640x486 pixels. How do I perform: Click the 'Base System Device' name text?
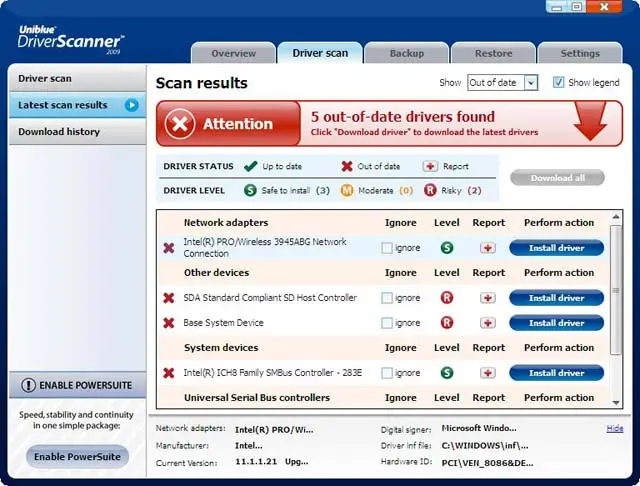click(223, 323)
